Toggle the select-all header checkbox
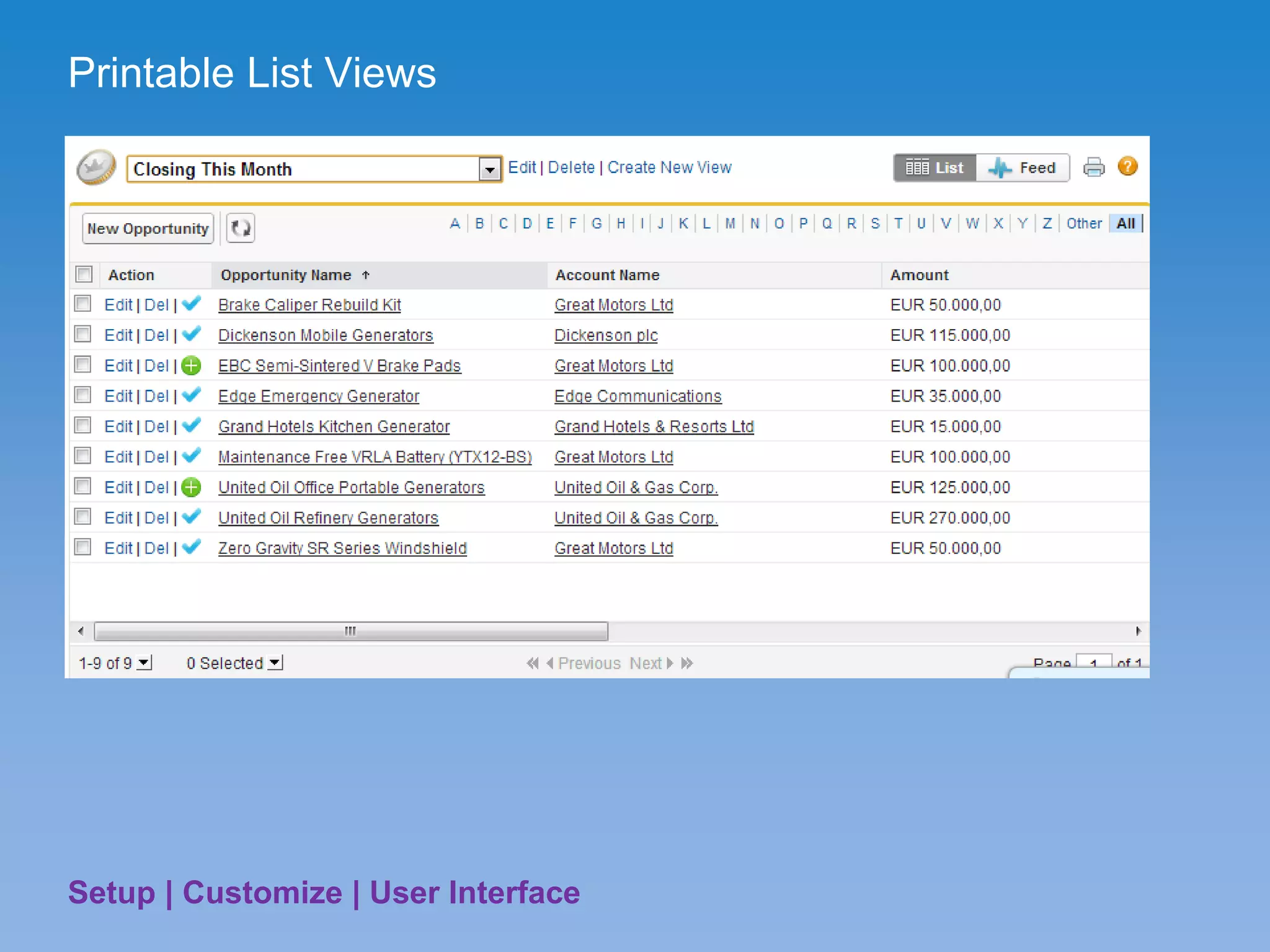Viewport: 1270px width, 952px height. tap(84, 274)
